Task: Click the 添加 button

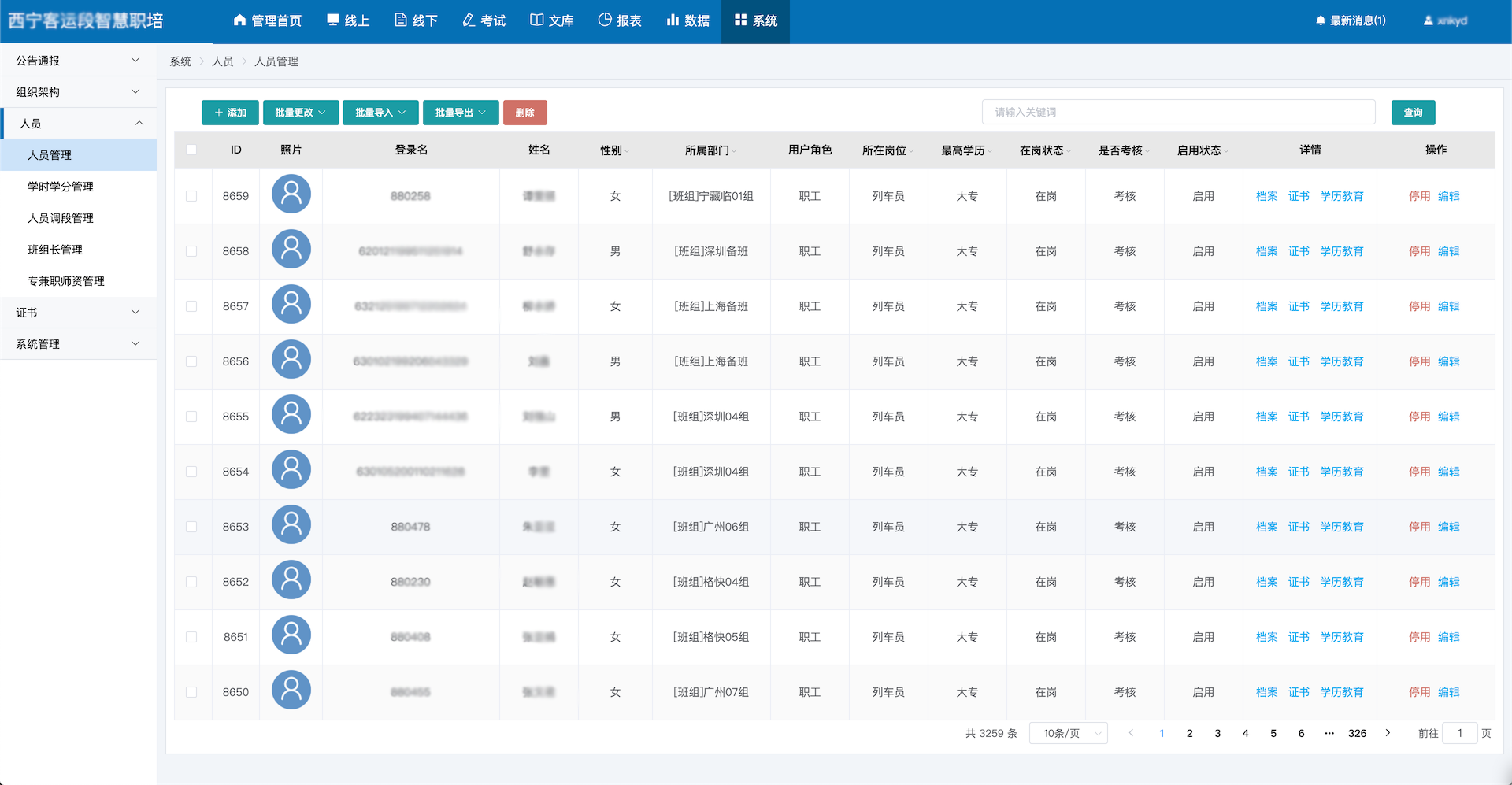Action: 230,113
